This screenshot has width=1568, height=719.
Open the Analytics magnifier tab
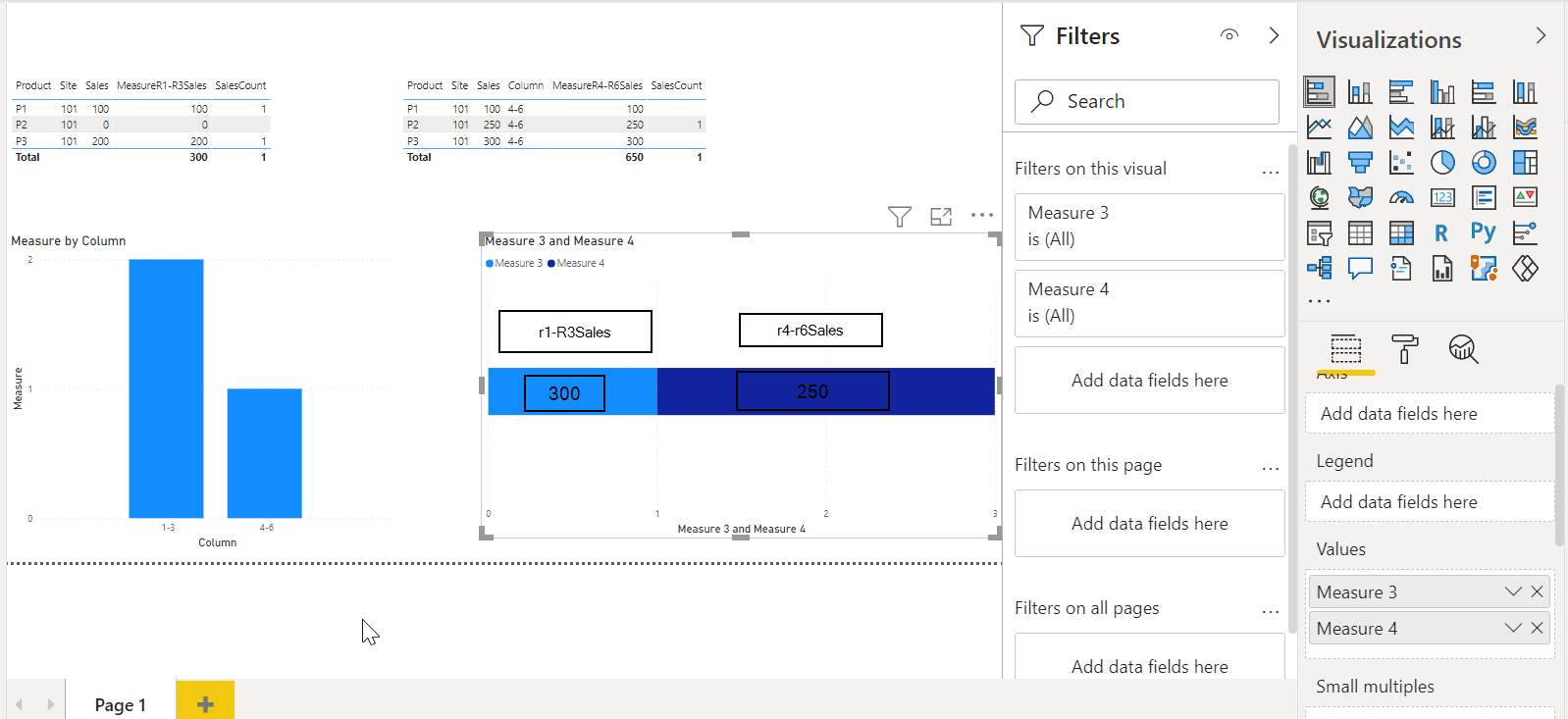tap(1463, 349)
